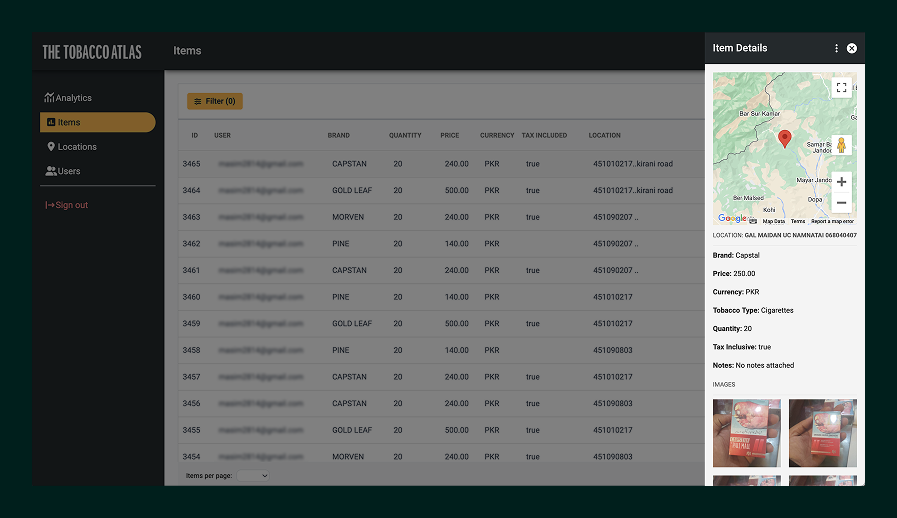
Task: Open the second cigarette pack image thumbnail
Action: pos(823,433)
